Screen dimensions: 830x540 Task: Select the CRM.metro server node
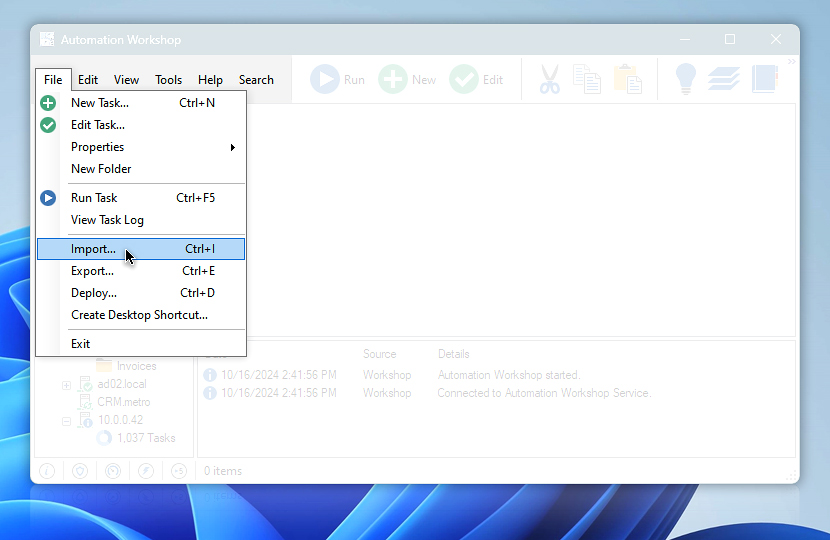[x=114, y=402]
